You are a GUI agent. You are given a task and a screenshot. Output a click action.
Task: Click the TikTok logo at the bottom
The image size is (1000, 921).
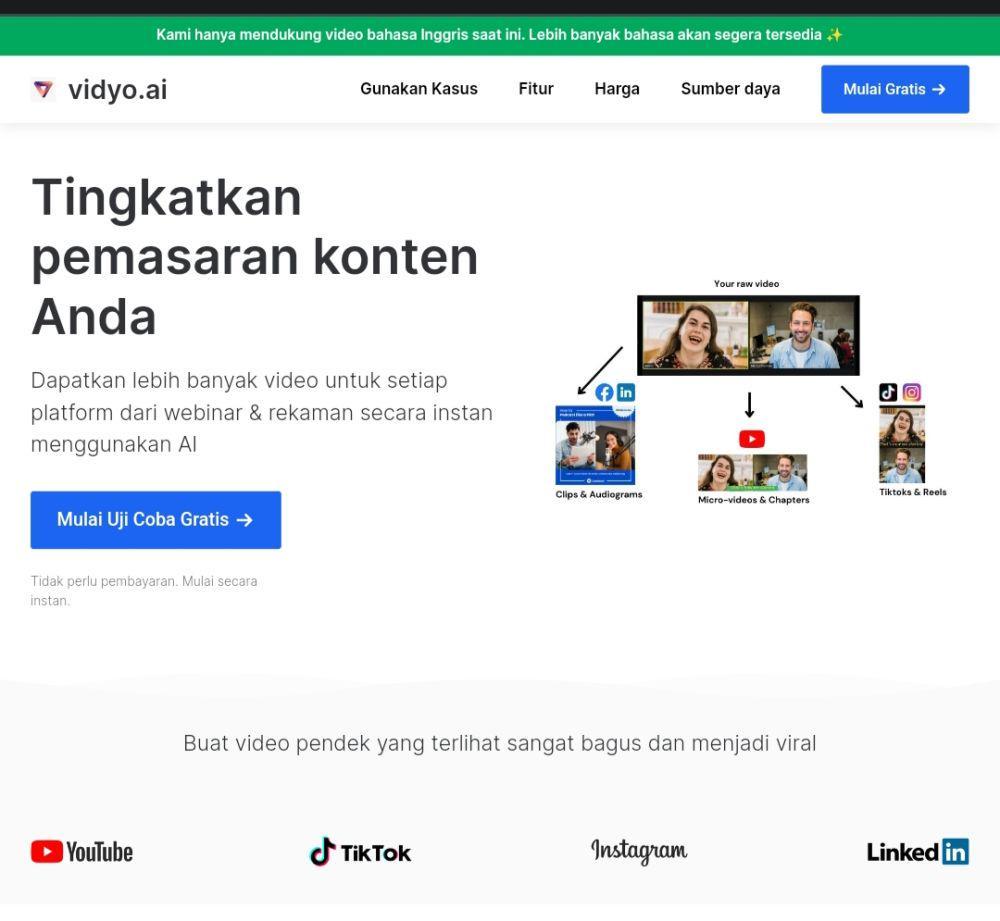click(x=360, y=852)
